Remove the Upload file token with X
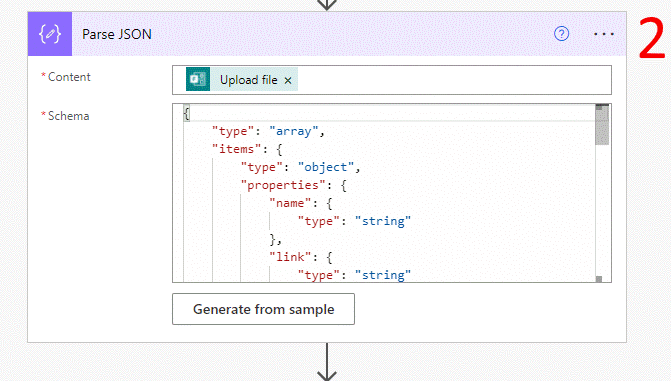The height and width of the screenshot is (381, 671). [x=288, y=80]
